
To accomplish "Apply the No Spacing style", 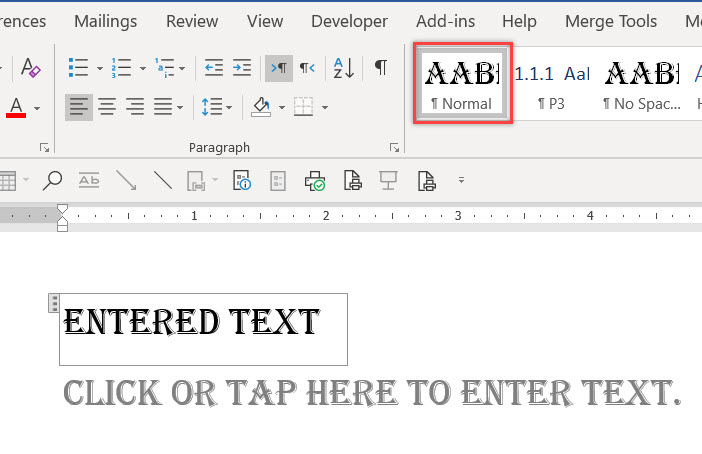I will coord(642,85).
